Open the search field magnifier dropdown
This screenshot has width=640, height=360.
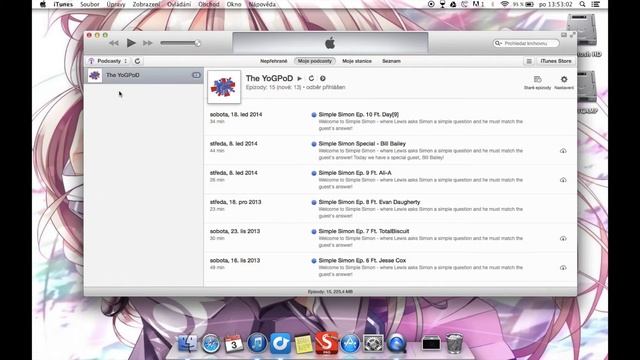point(498,43)
